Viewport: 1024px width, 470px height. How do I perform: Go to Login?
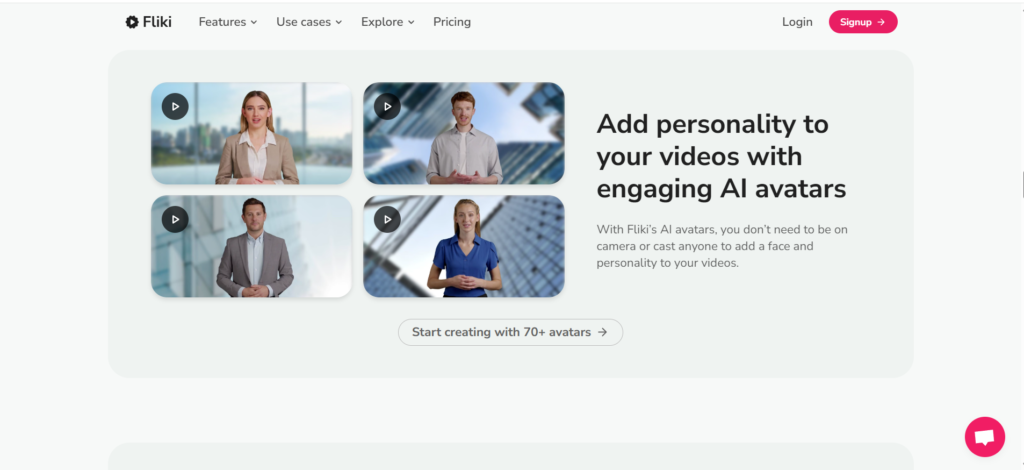point(797,22)
